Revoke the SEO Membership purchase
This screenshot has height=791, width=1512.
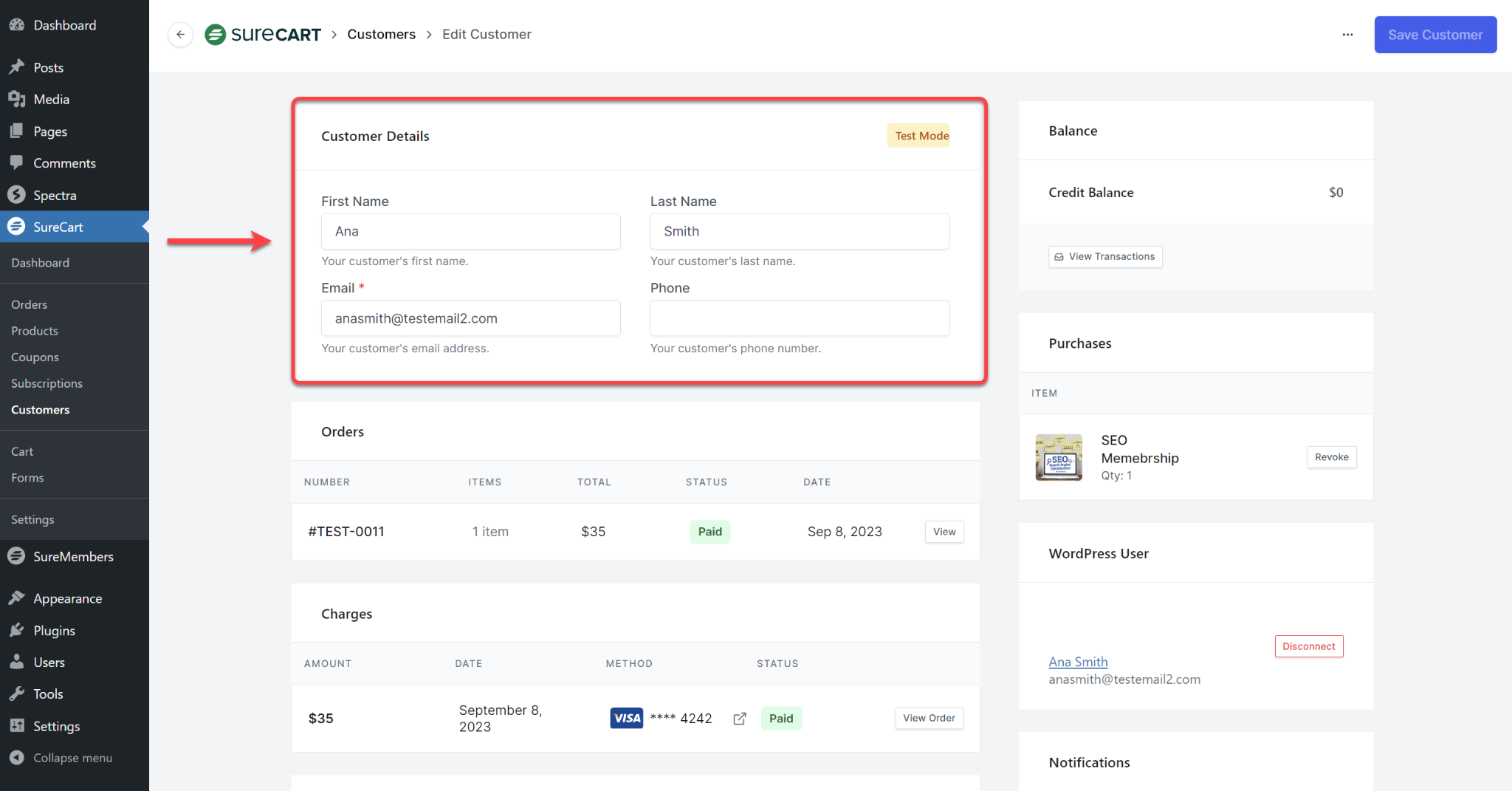(1331, 457)
